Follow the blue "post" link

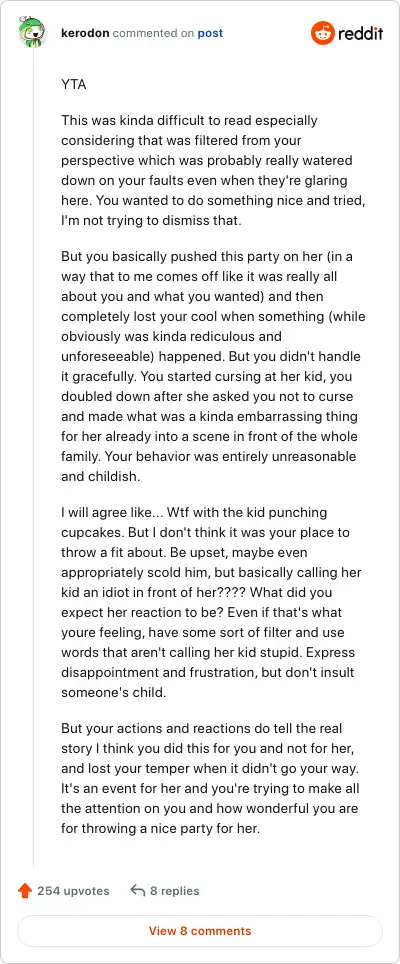(210, 33)
